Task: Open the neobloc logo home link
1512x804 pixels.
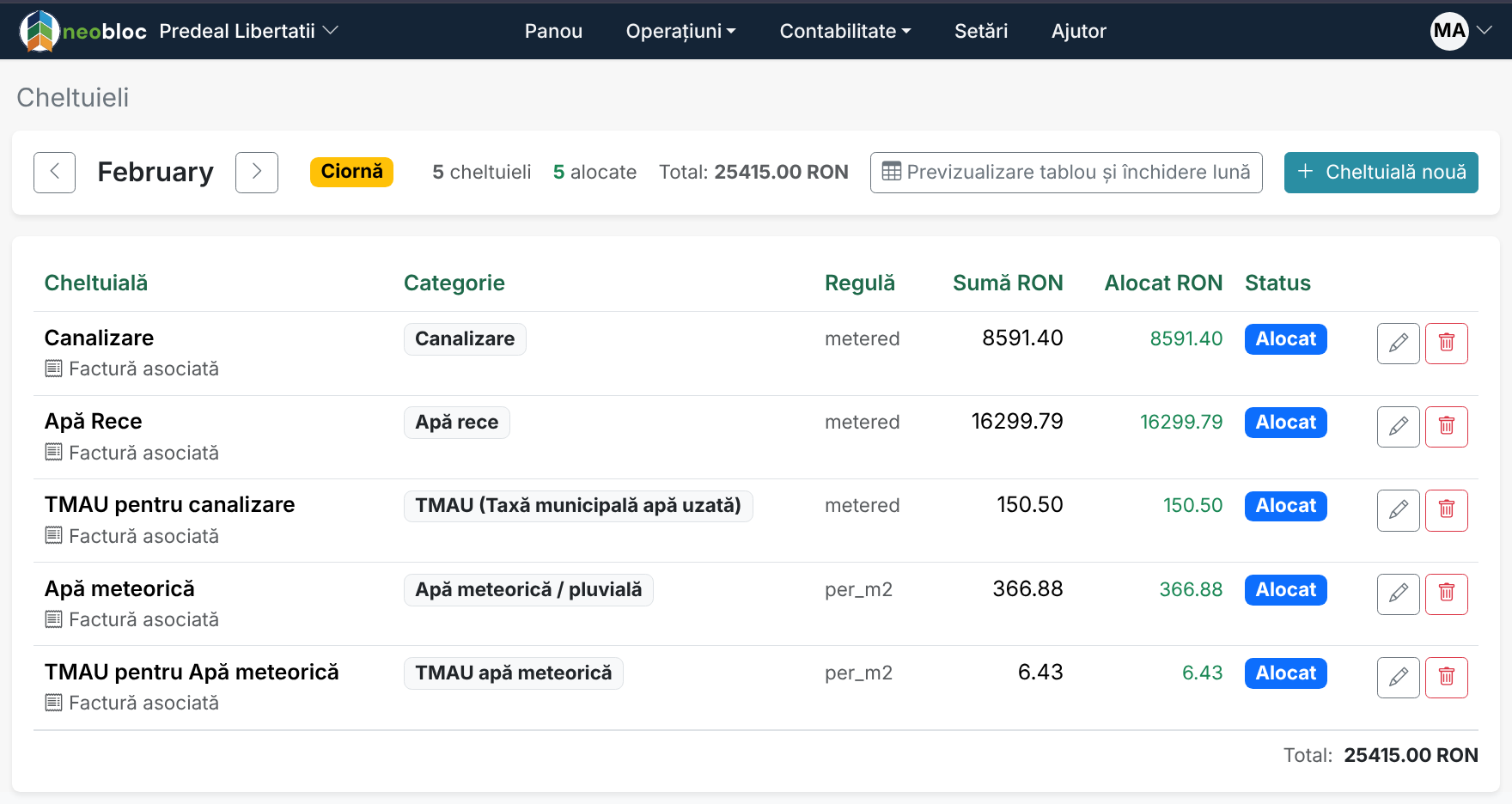Action: (82, 31)
